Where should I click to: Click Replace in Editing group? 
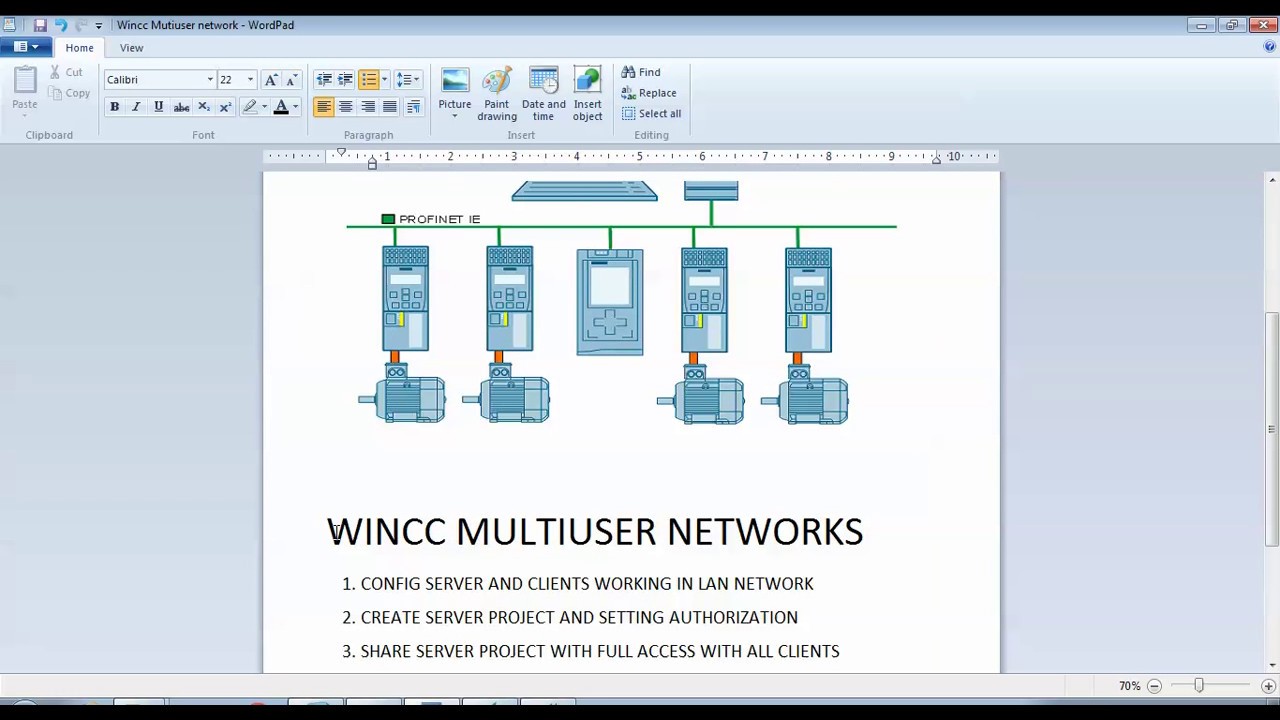(x=649, y=93)
